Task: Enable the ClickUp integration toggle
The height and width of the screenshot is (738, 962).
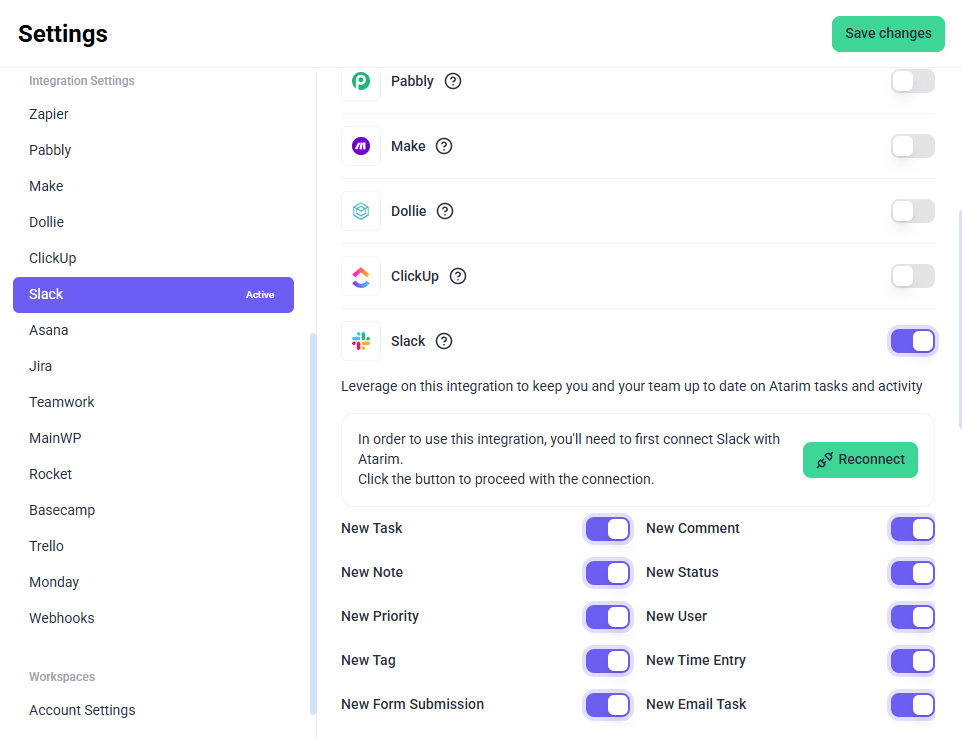Action: pos(912,276)
